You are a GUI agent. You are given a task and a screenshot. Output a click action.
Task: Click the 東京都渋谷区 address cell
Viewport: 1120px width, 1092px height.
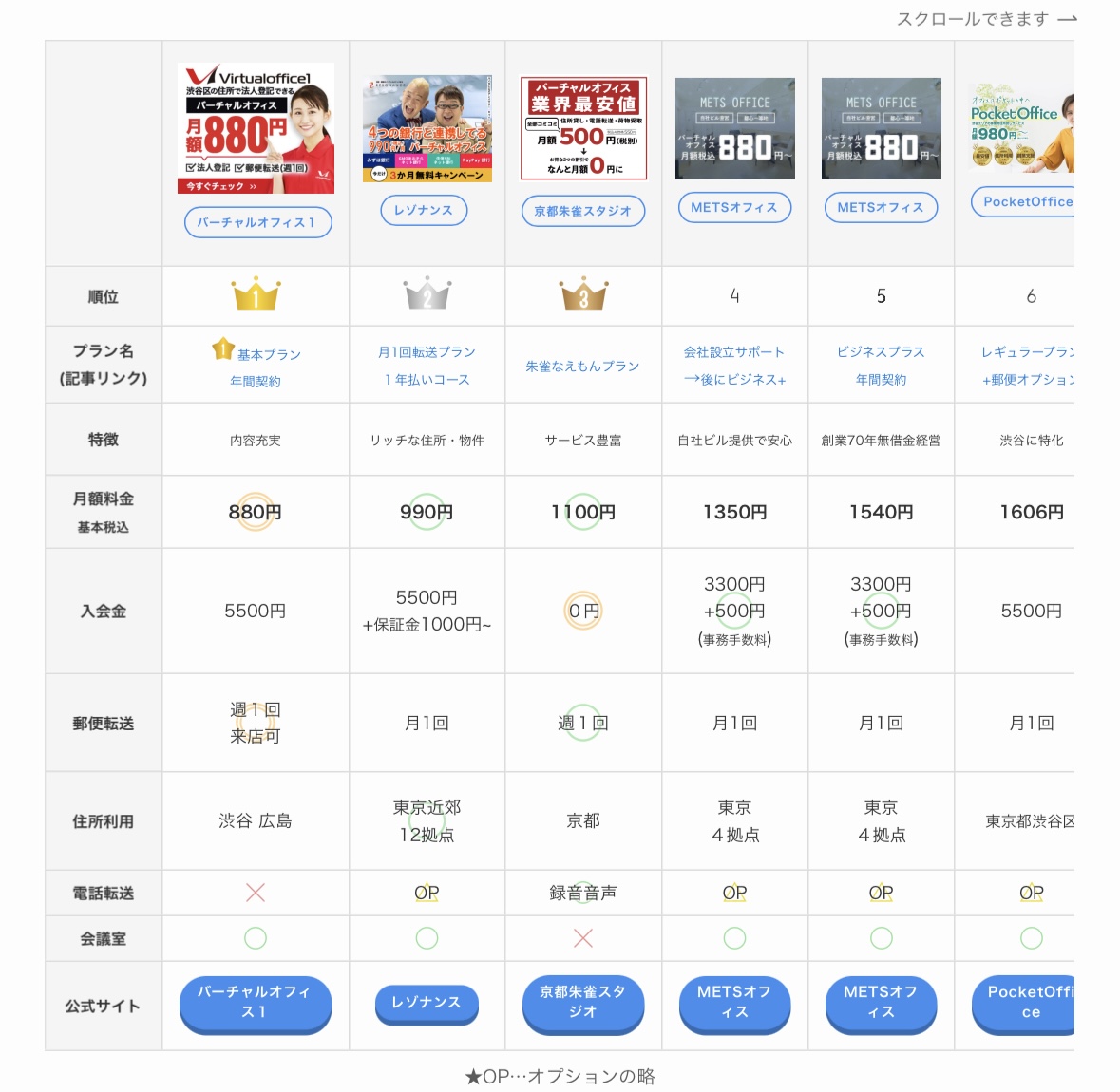[x=1015, y=821]
